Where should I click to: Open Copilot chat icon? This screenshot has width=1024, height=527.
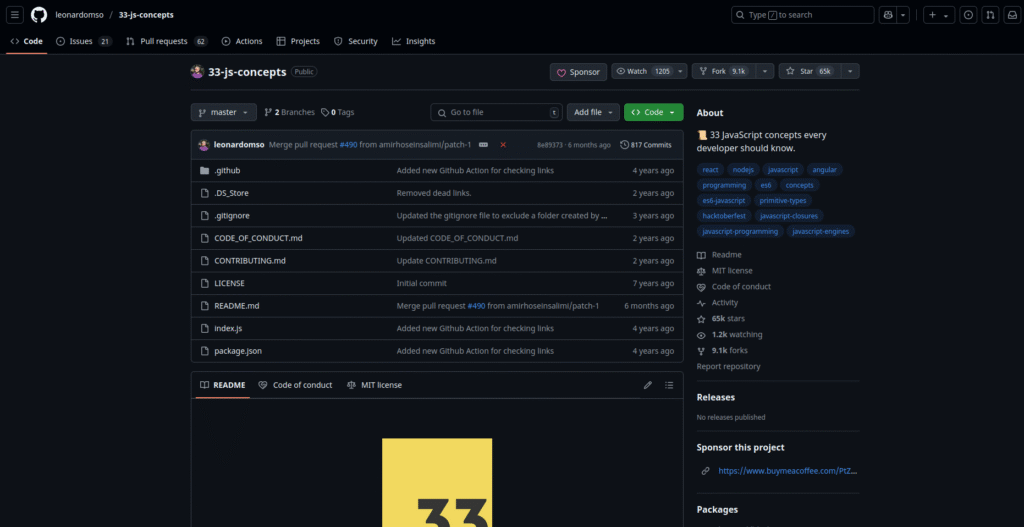[x=888, y=15]
